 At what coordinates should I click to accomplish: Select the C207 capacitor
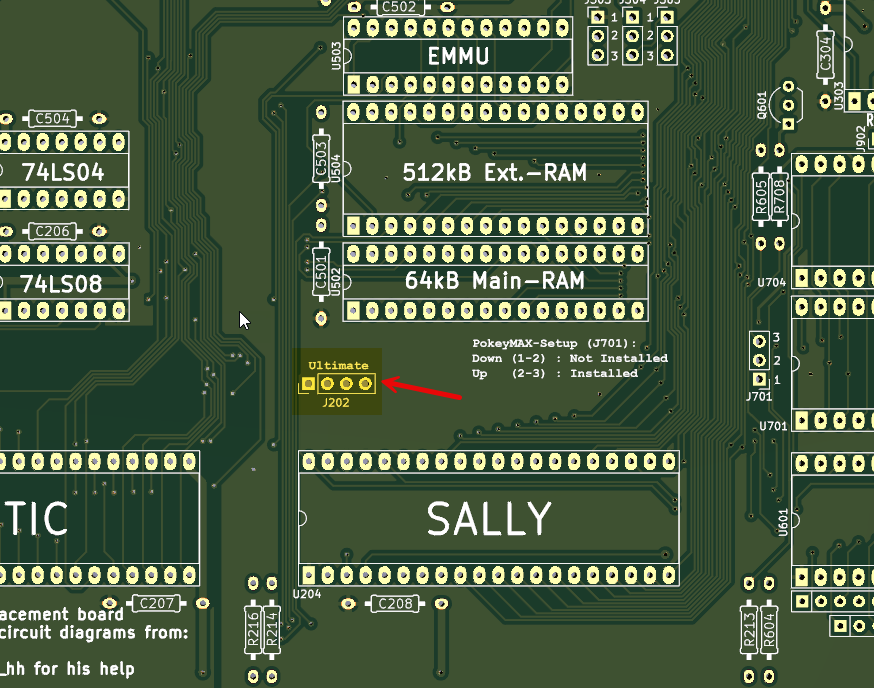pyautogui.click(x=158, y=603)
